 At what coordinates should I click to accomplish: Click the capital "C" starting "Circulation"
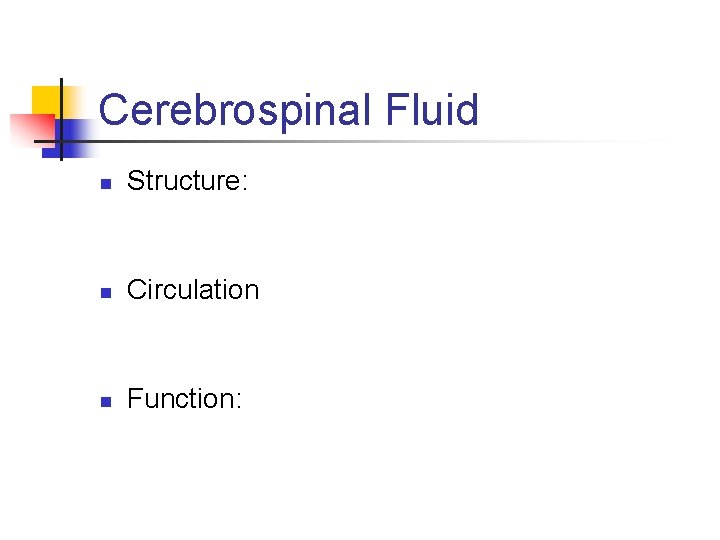click(137, 290)
